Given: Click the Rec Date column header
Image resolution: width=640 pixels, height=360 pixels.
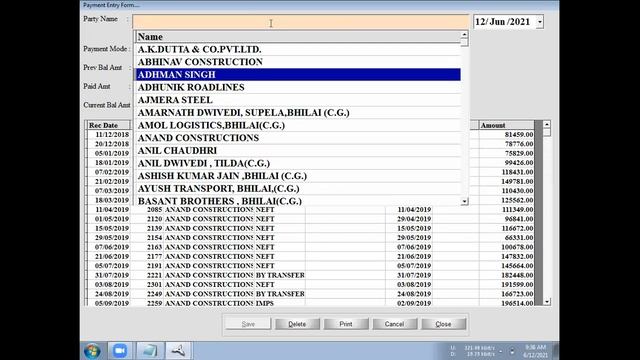Looking at the screenshot, I should (108, 125).
